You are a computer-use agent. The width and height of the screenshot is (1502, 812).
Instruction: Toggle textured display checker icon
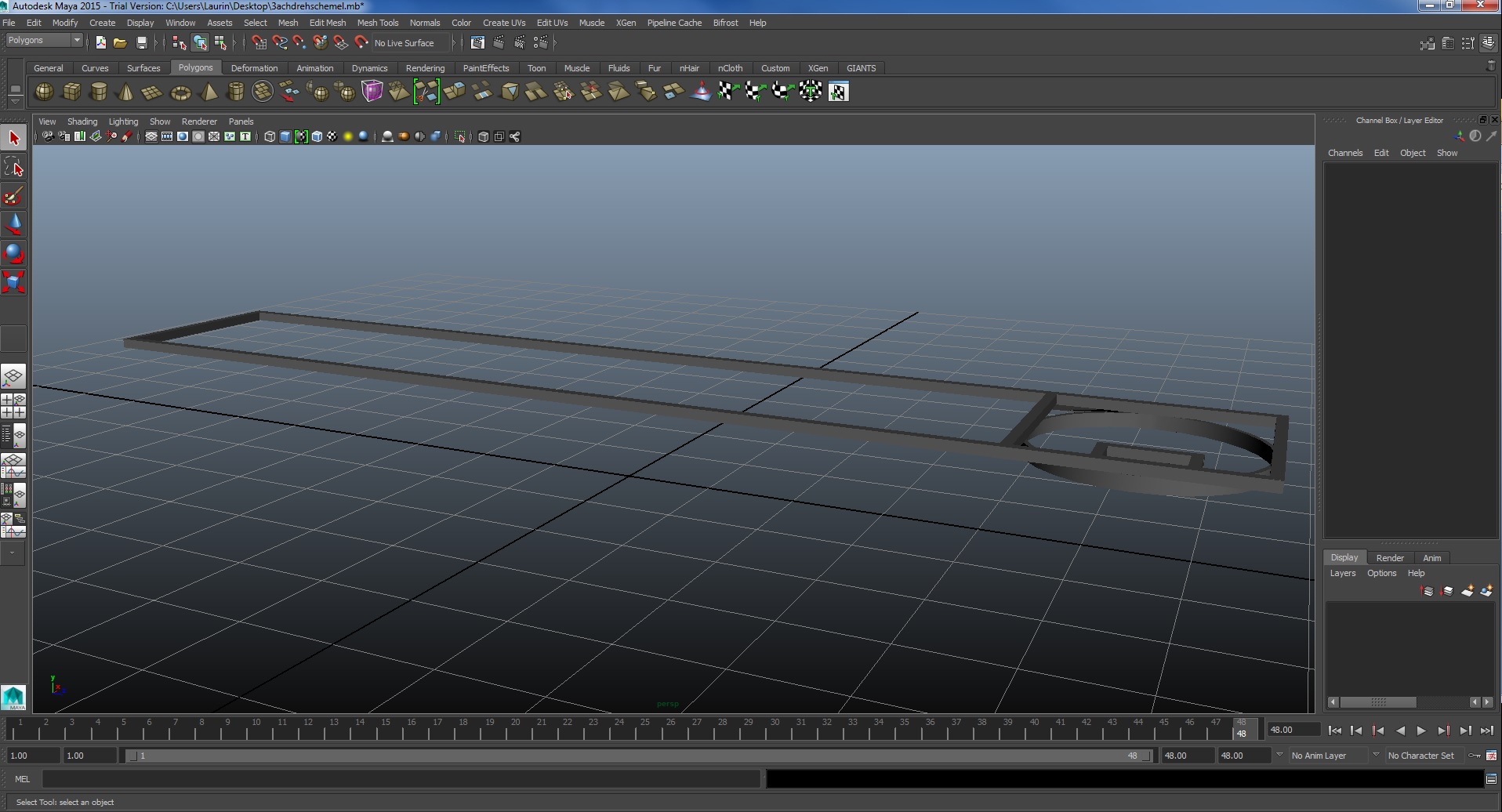[332, 136]
